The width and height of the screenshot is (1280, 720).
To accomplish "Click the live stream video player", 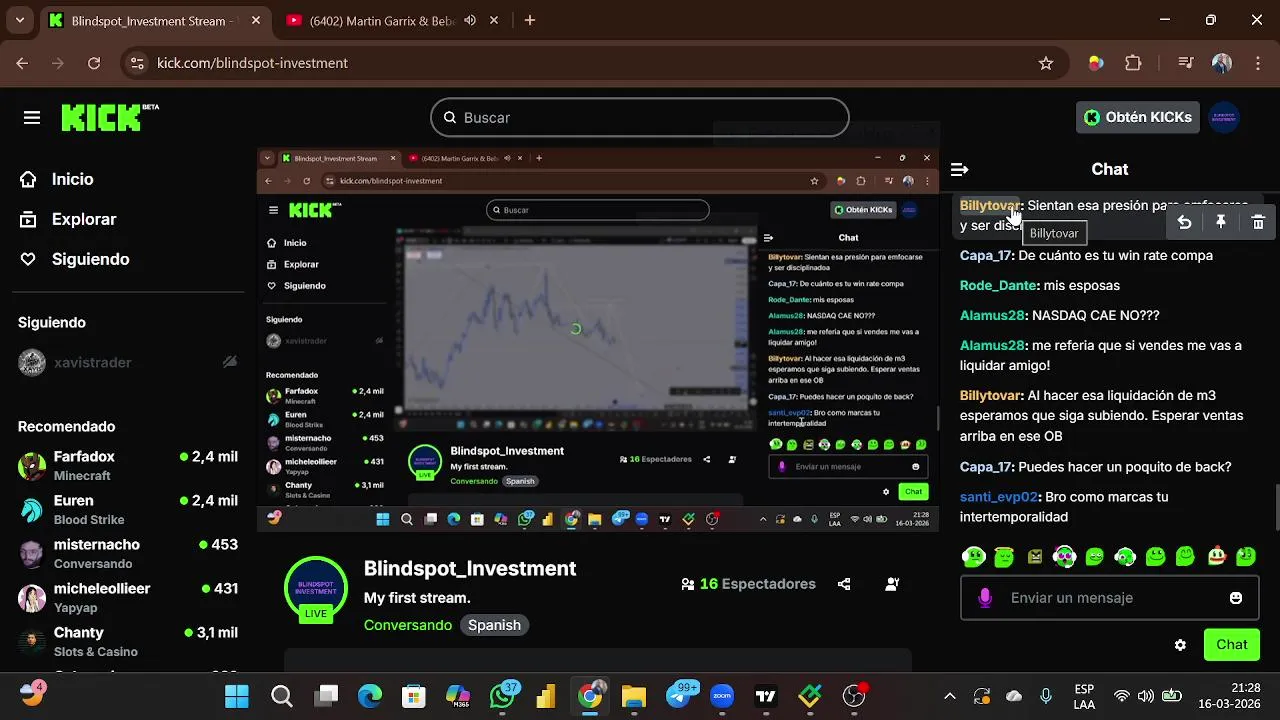I will click(598, 340).
